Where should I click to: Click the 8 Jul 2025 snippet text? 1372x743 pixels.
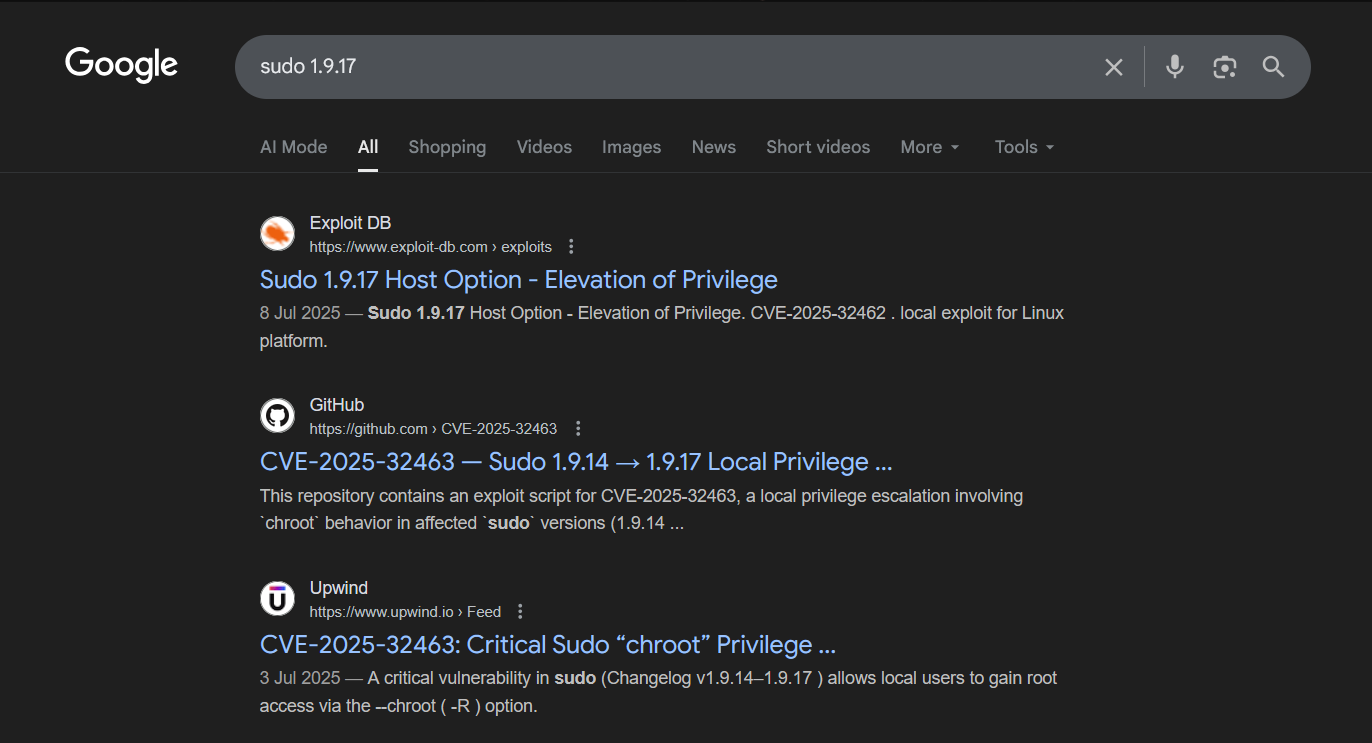click(x=662, y=327)
